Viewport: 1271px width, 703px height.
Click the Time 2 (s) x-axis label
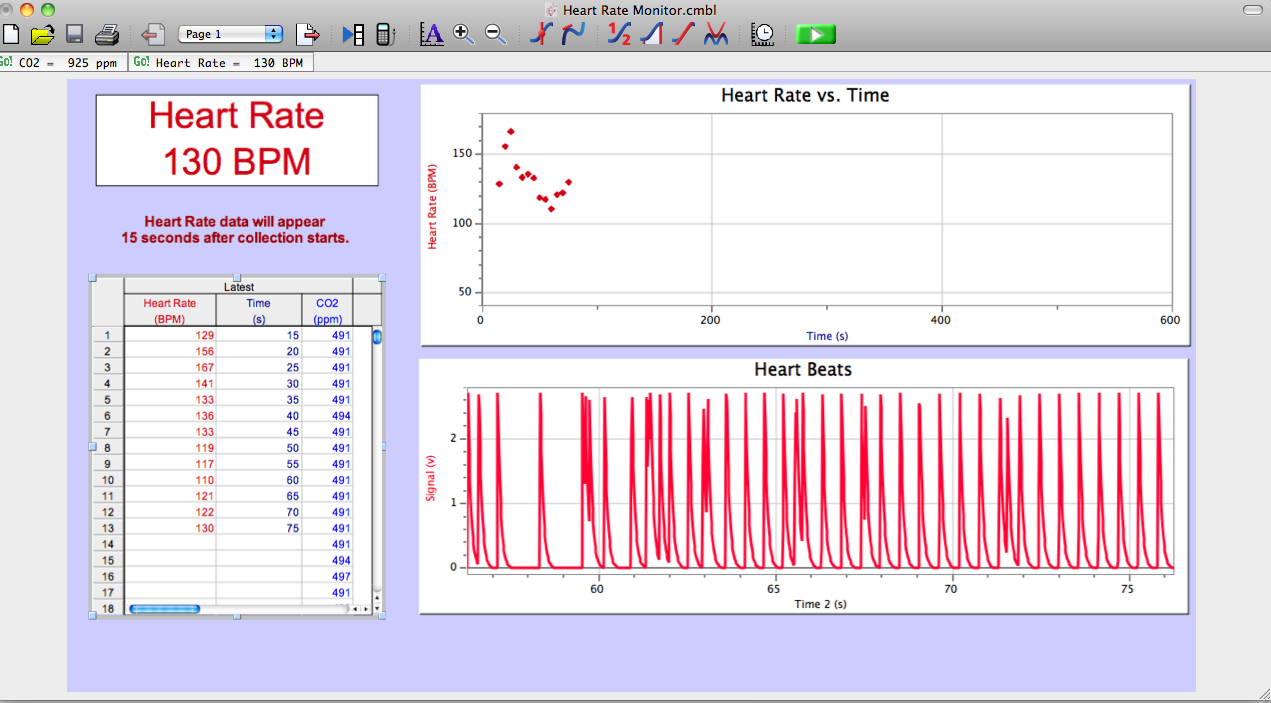coord(820,604)
